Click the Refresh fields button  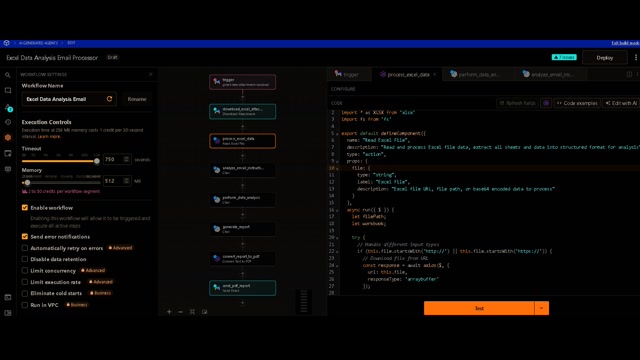[x=518, y=103]
